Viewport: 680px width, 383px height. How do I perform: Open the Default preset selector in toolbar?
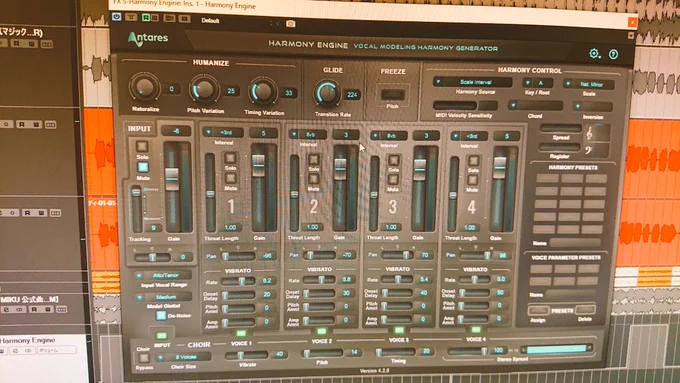[210, 20]
